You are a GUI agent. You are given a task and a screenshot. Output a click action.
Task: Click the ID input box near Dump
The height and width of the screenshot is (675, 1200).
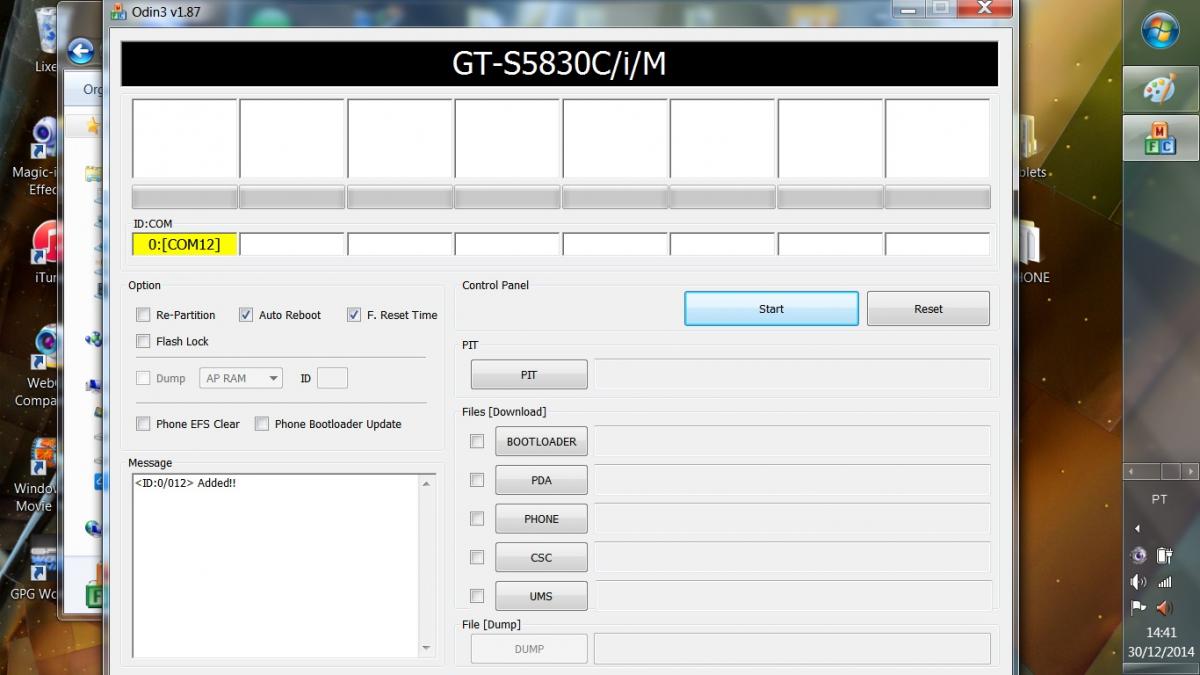332,378
